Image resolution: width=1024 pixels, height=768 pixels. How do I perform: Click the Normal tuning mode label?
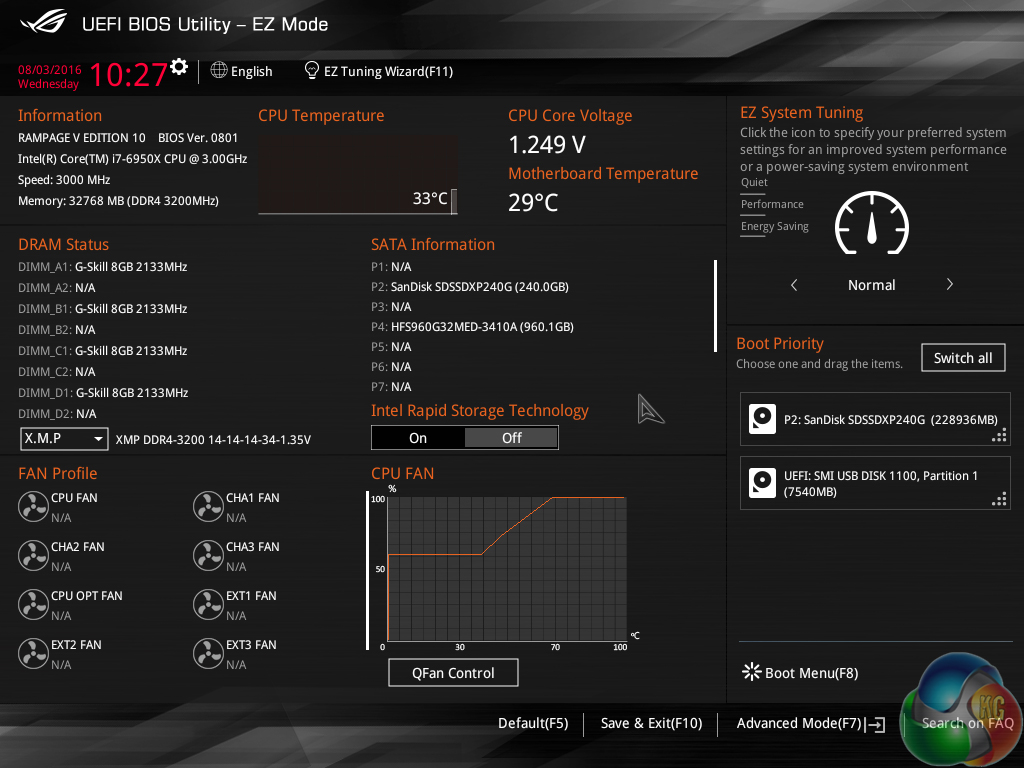coord(872,285)
